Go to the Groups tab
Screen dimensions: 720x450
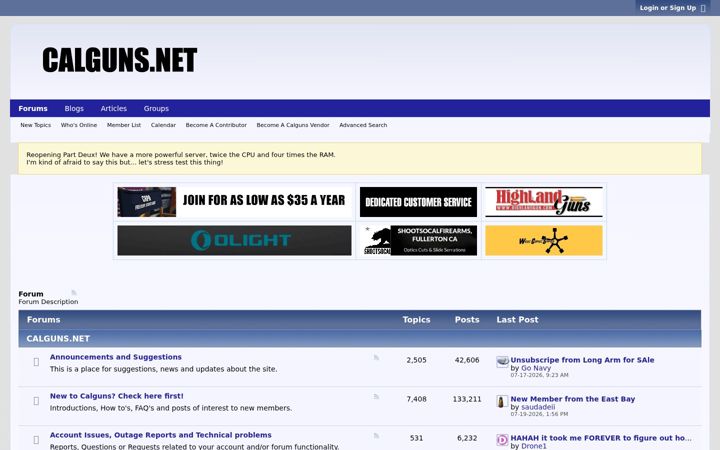pyautogui.click(x=156, y=108)
